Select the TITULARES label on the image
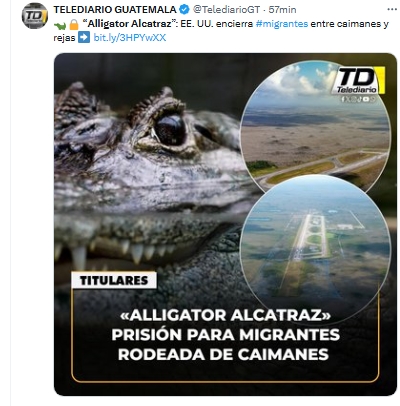The width and height of the screenshot is (400, 406). point(113,280)
